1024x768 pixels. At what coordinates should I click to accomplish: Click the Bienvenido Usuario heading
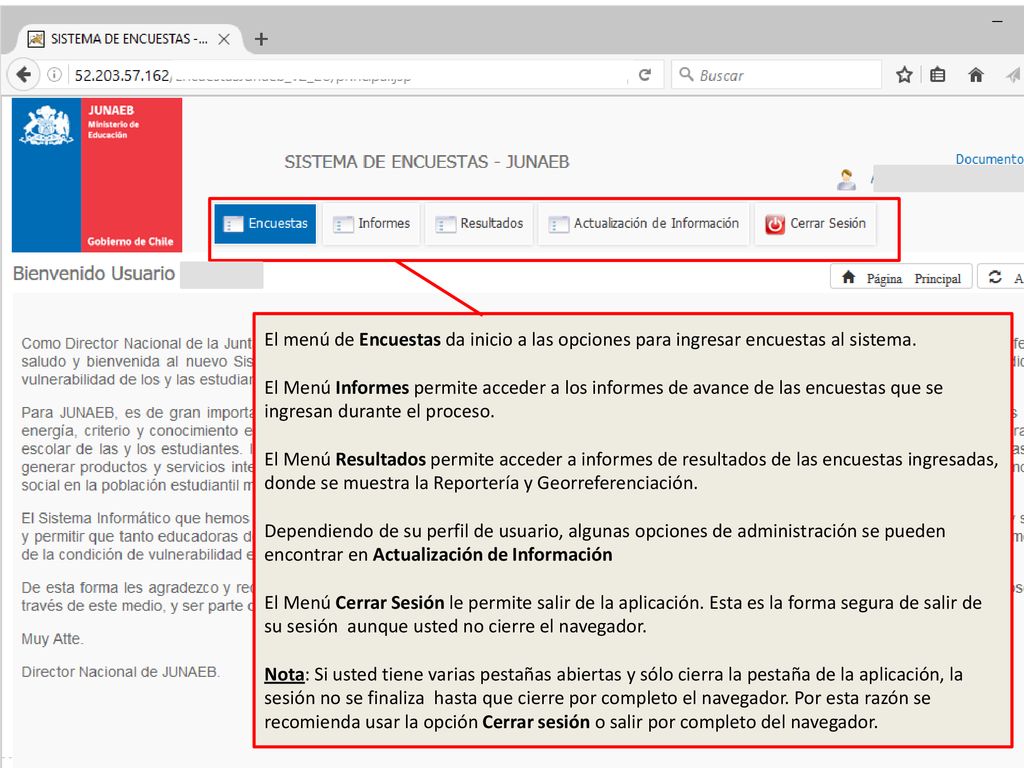(94, 274)
